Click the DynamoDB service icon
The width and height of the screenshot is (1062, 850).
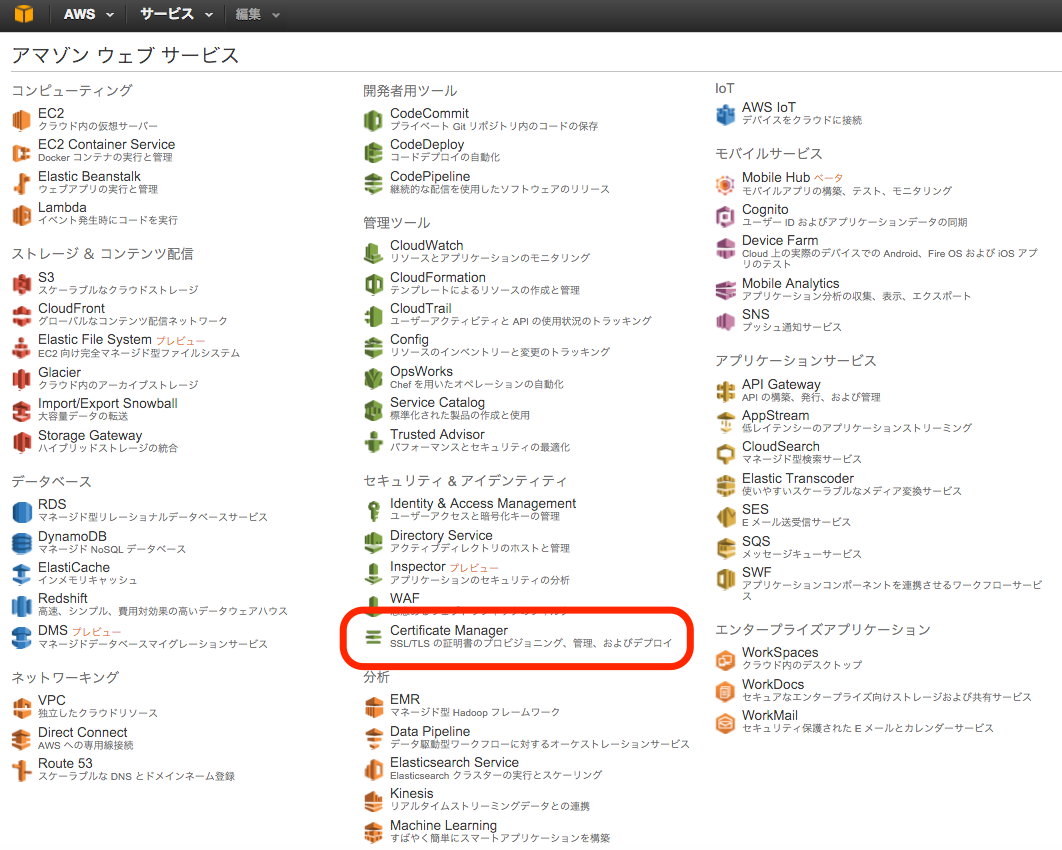20,541
